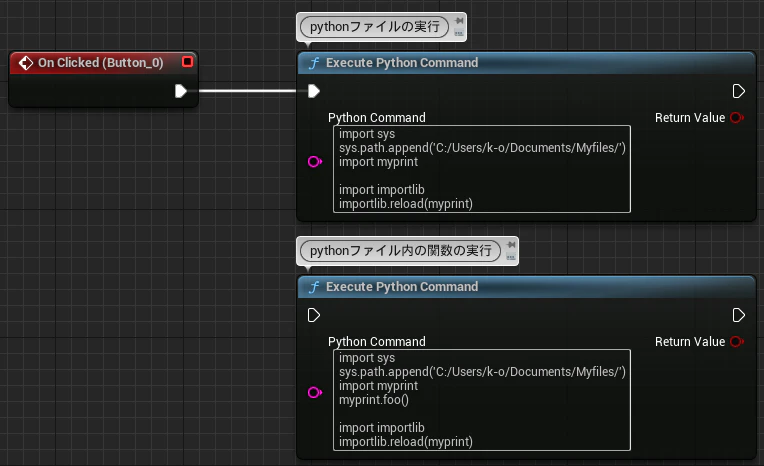This screenshot has width=764, height=466.
Task: Click the On Clicked (Button_0) exec output pin
Action: coord(181,91)
